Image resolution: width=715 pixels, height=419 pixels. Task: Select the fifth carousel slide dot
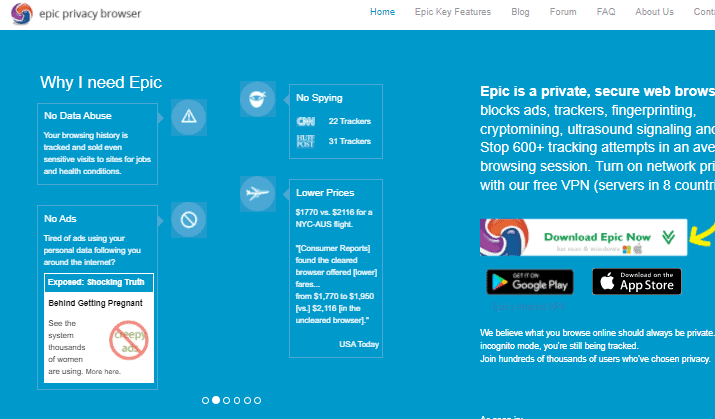point(247,400)
